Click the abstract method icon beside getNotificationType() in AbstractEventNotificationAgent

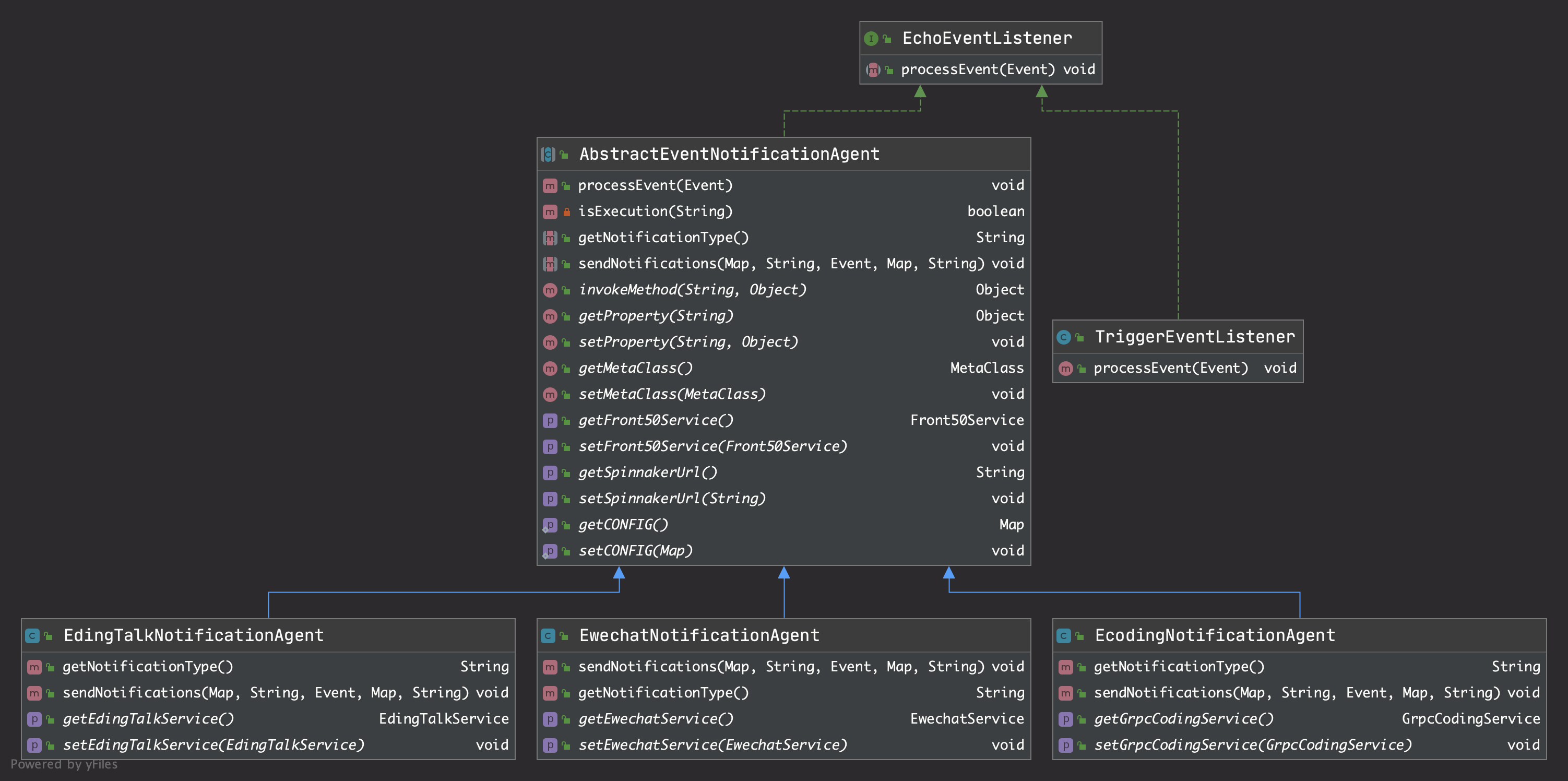(550, 238)
